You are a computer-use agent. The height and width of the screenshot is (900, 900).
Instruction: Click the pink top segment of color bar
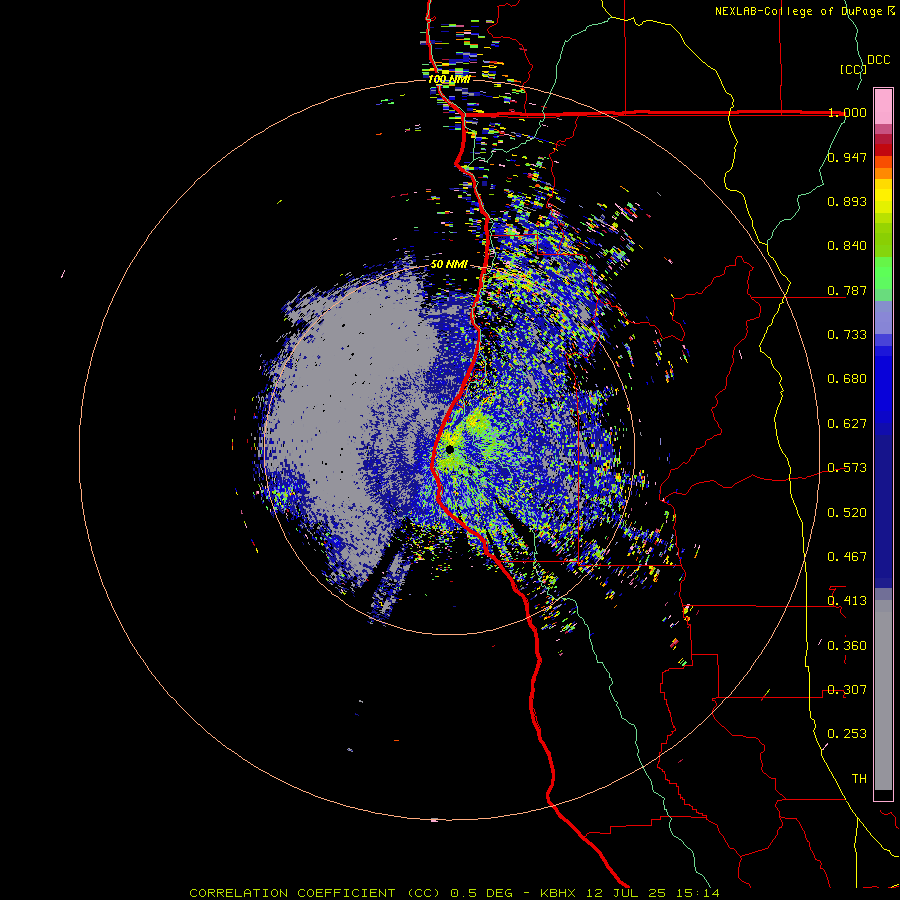[883, 106]
